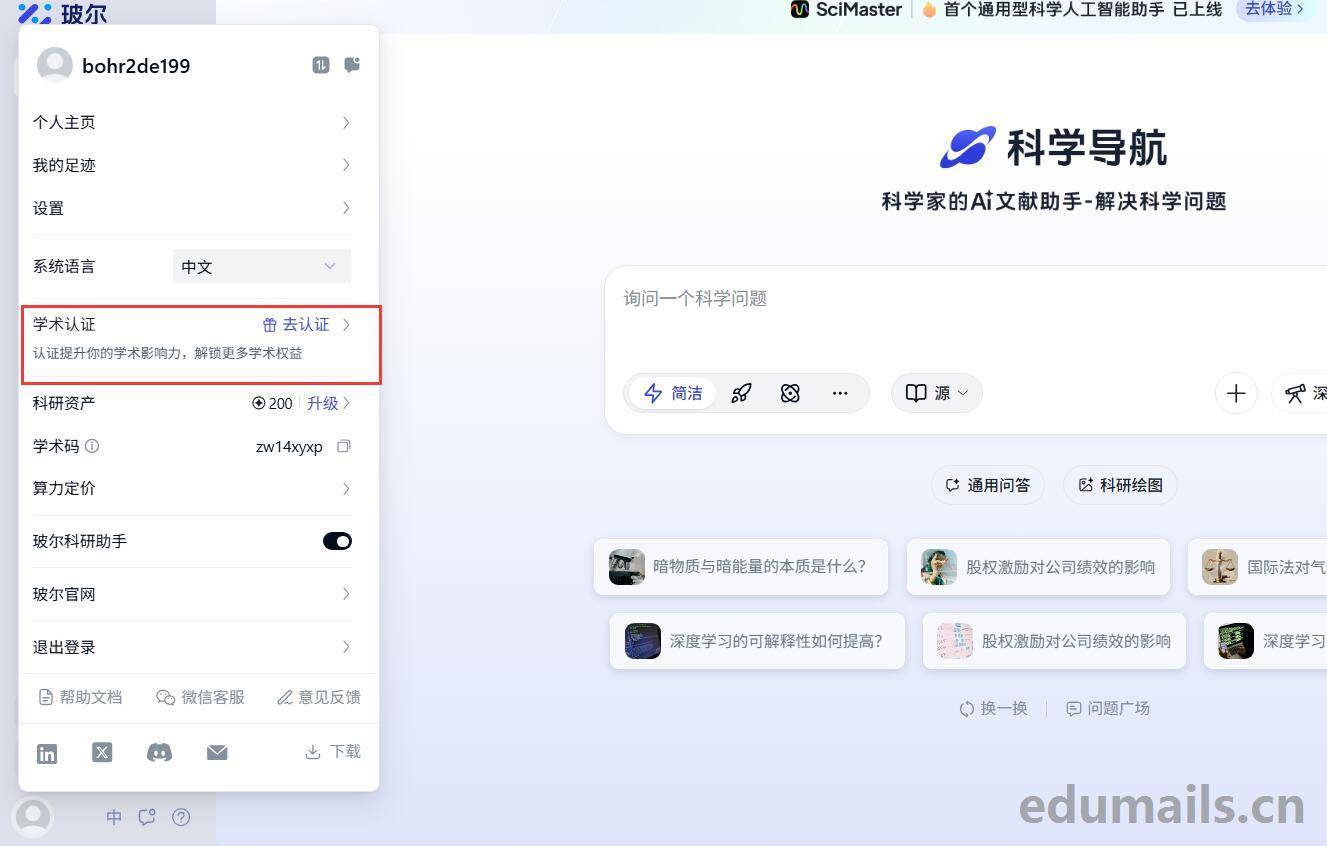
Task: Open 问题广场
Action: [x=1108, y=708]
